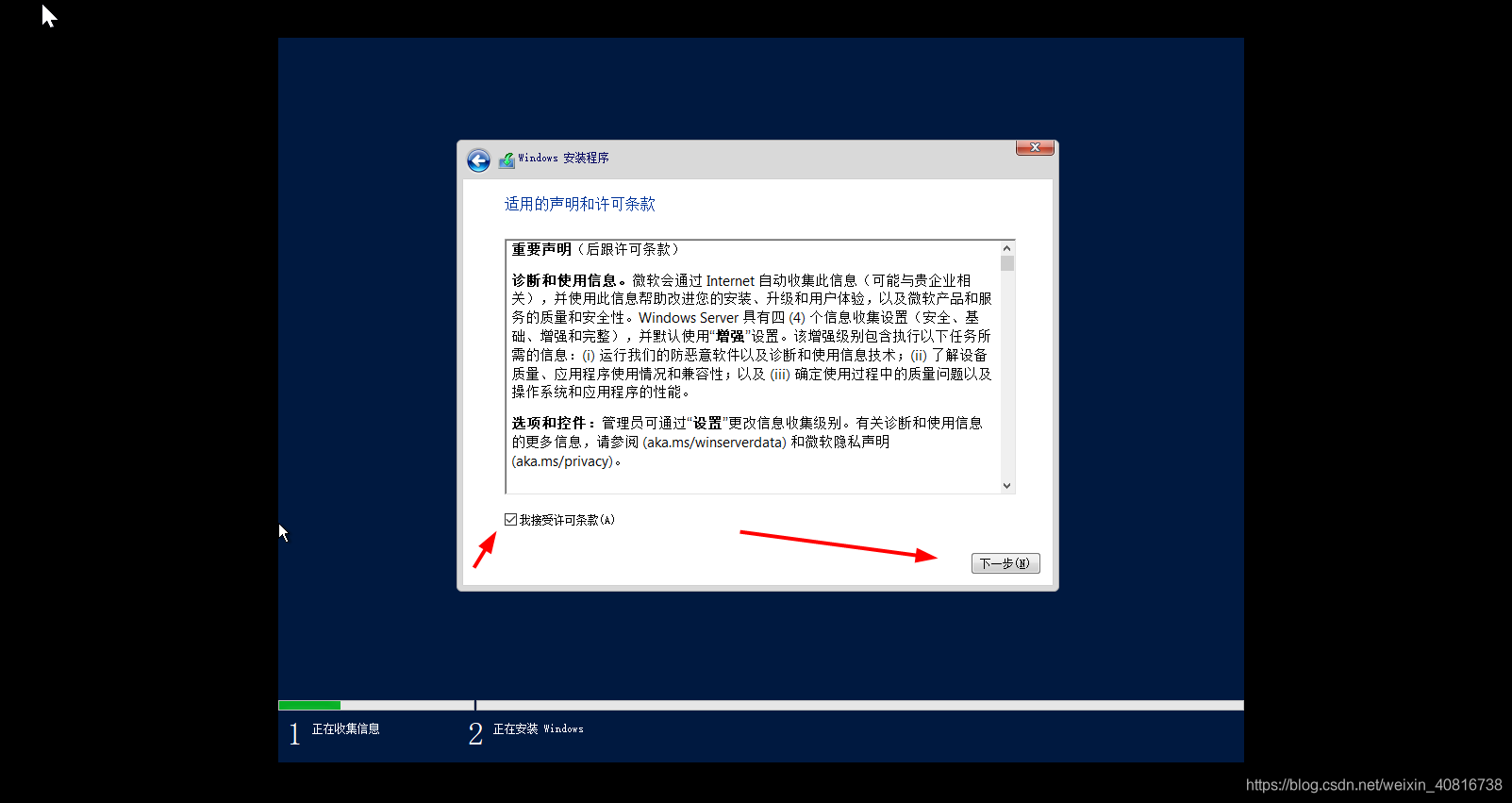This screenshot has height=803, width=1512.
Task: Click the Windows 安装程序 title text
Action: (563, 159)
